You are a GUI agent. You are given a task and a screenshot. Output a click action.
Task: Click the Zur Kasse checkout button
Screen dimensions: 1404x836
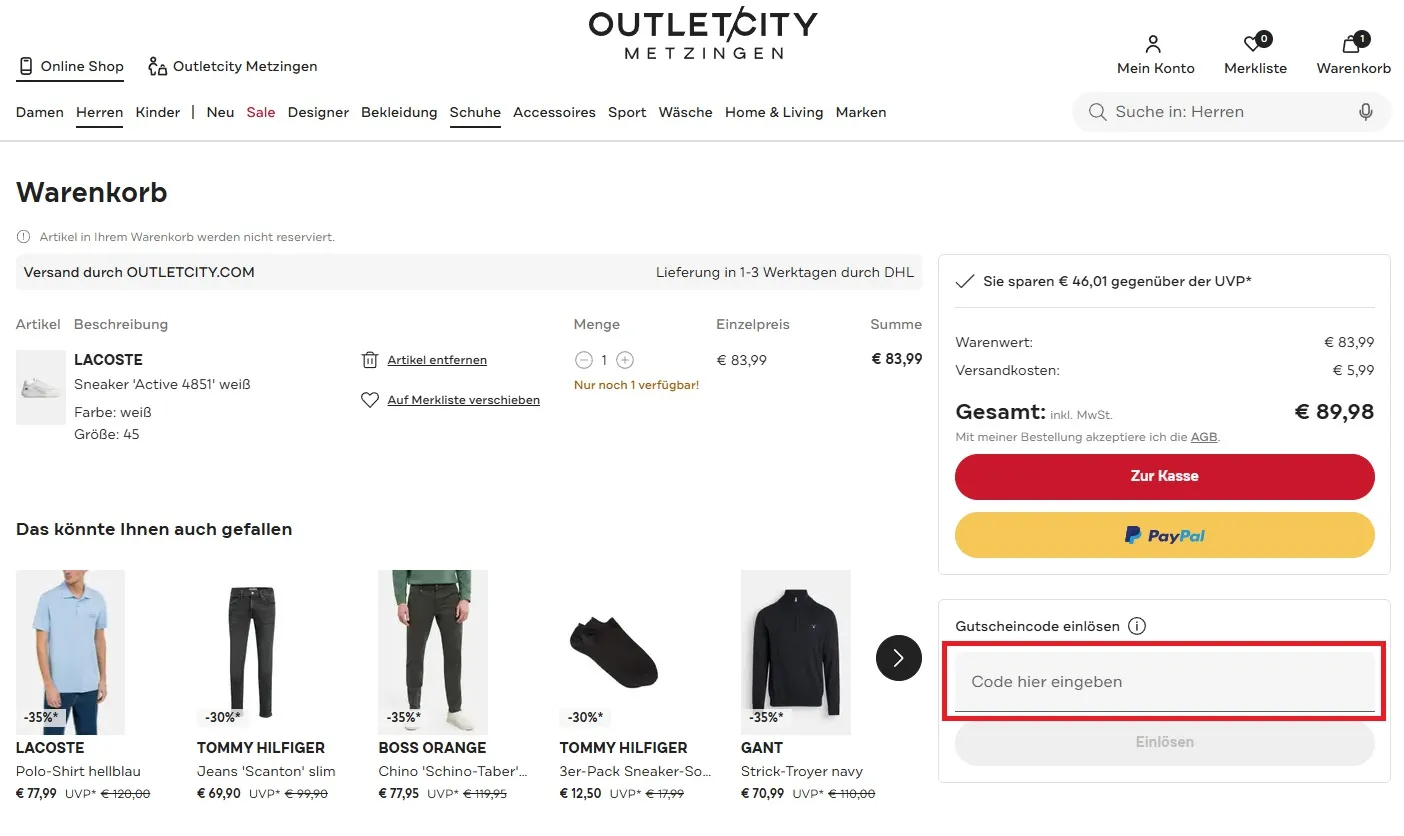(x=1163, y=476)
